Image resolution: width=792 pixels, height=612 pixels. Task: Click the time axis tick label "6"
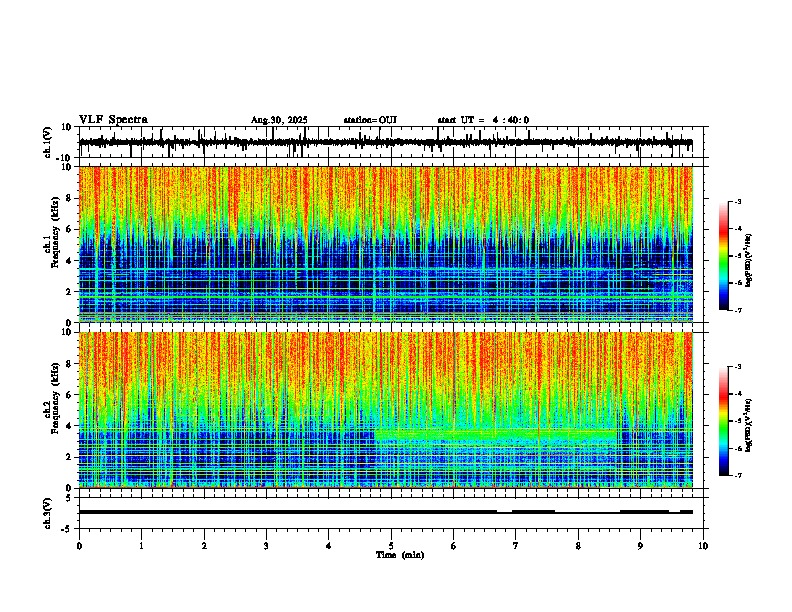coord(453,546)
